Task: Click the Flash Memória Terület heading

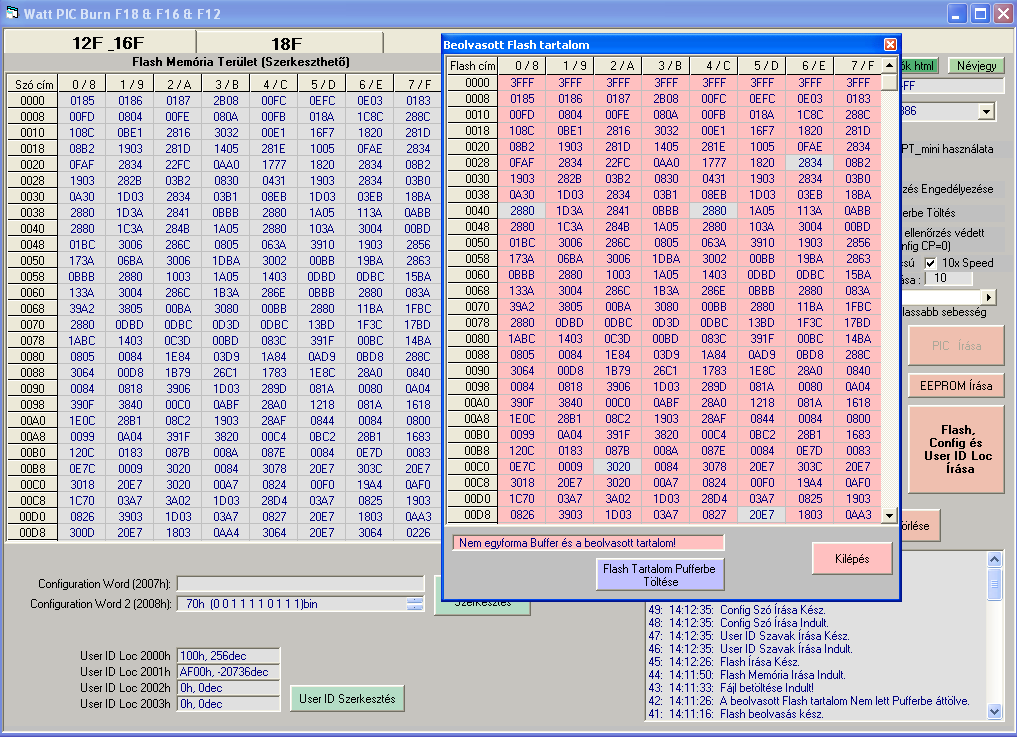Action: tap(241, 62)
